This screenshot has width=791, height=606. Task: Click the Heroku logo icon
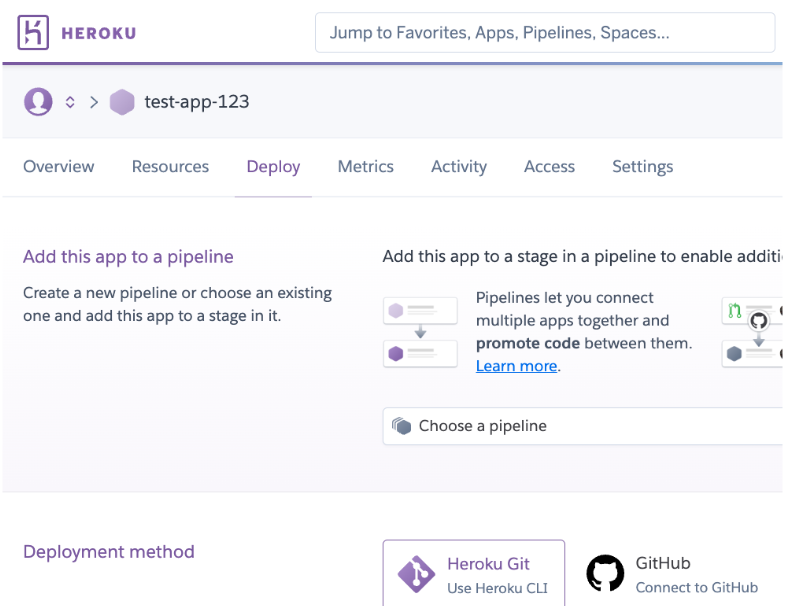33,32
